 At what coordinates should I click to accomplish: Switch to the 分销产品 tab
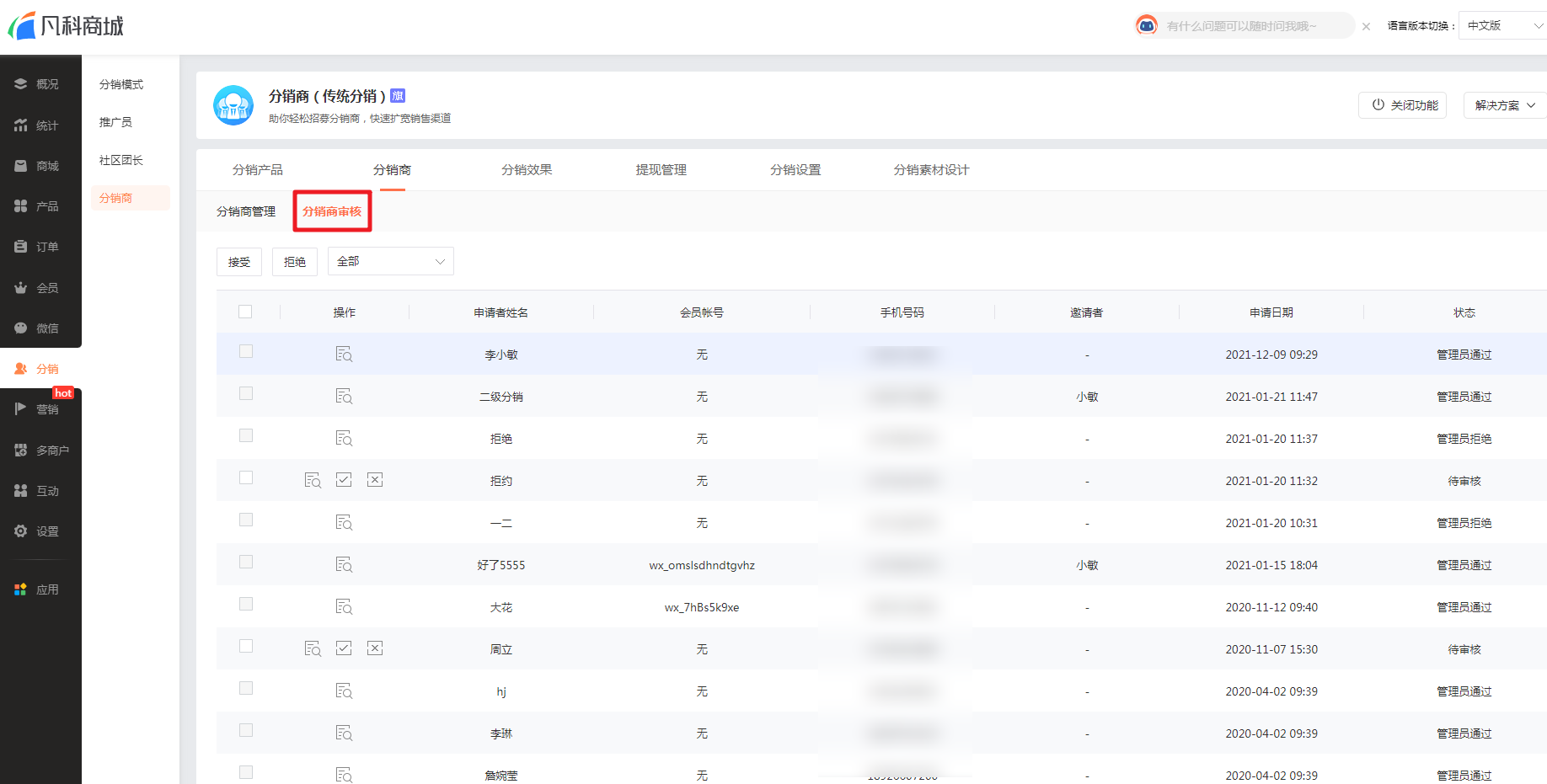click(258, 170)
